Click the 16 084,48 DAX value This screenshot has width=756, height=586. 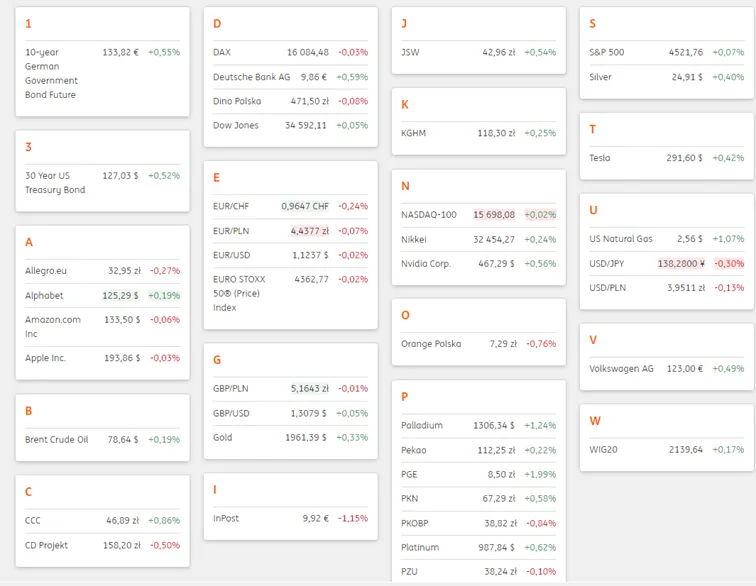coord(308,52)
